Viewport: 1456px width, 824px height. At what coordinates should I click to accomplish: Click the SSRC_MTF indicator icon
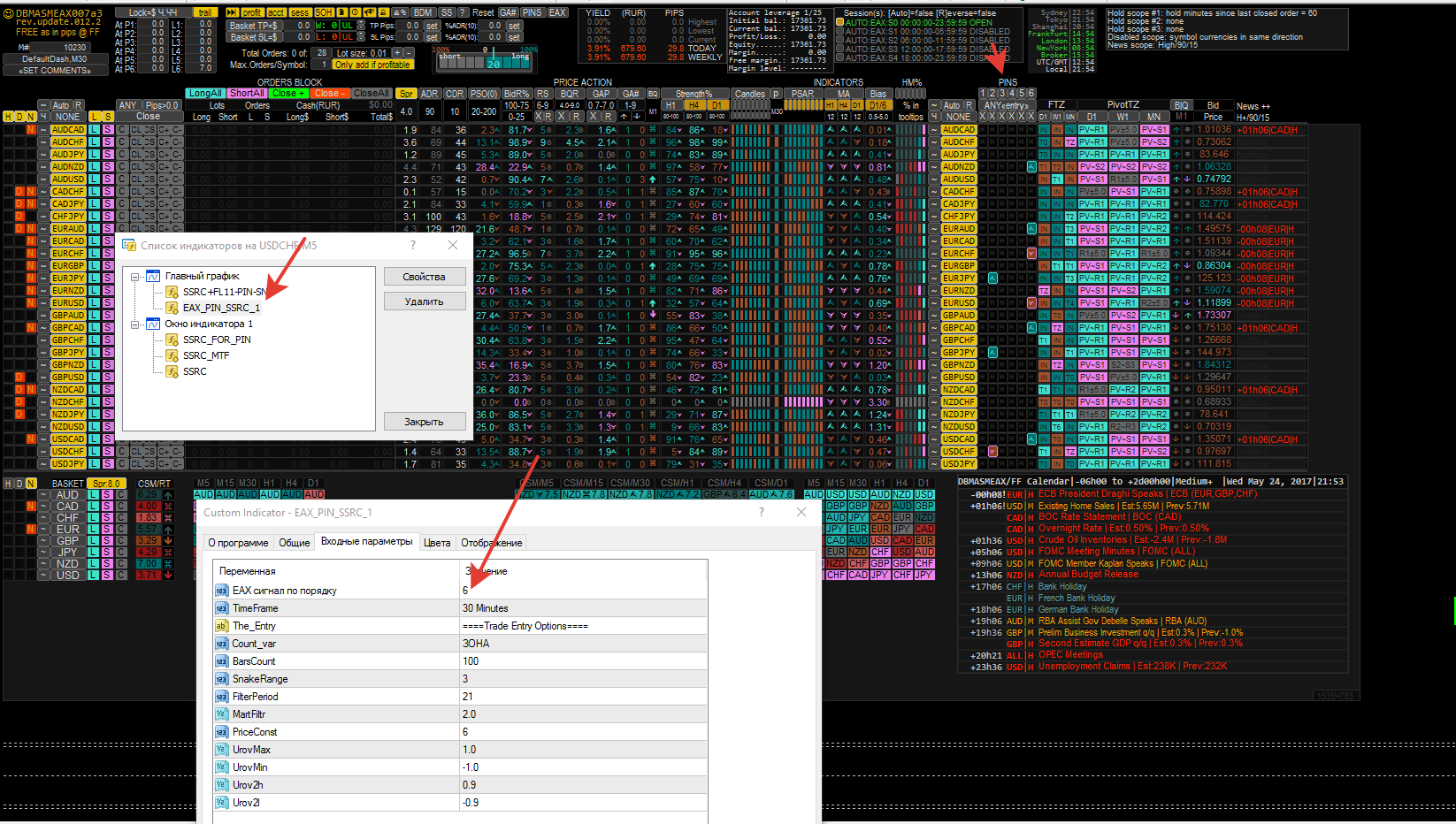click(172, 355)
